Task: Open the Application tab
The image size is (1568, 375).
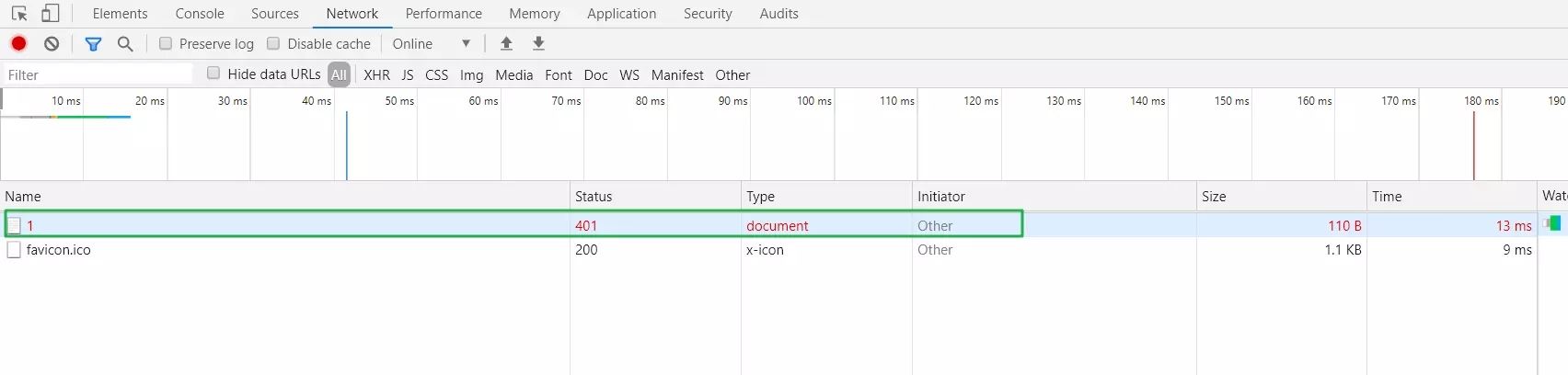Action: pos(622,14)
